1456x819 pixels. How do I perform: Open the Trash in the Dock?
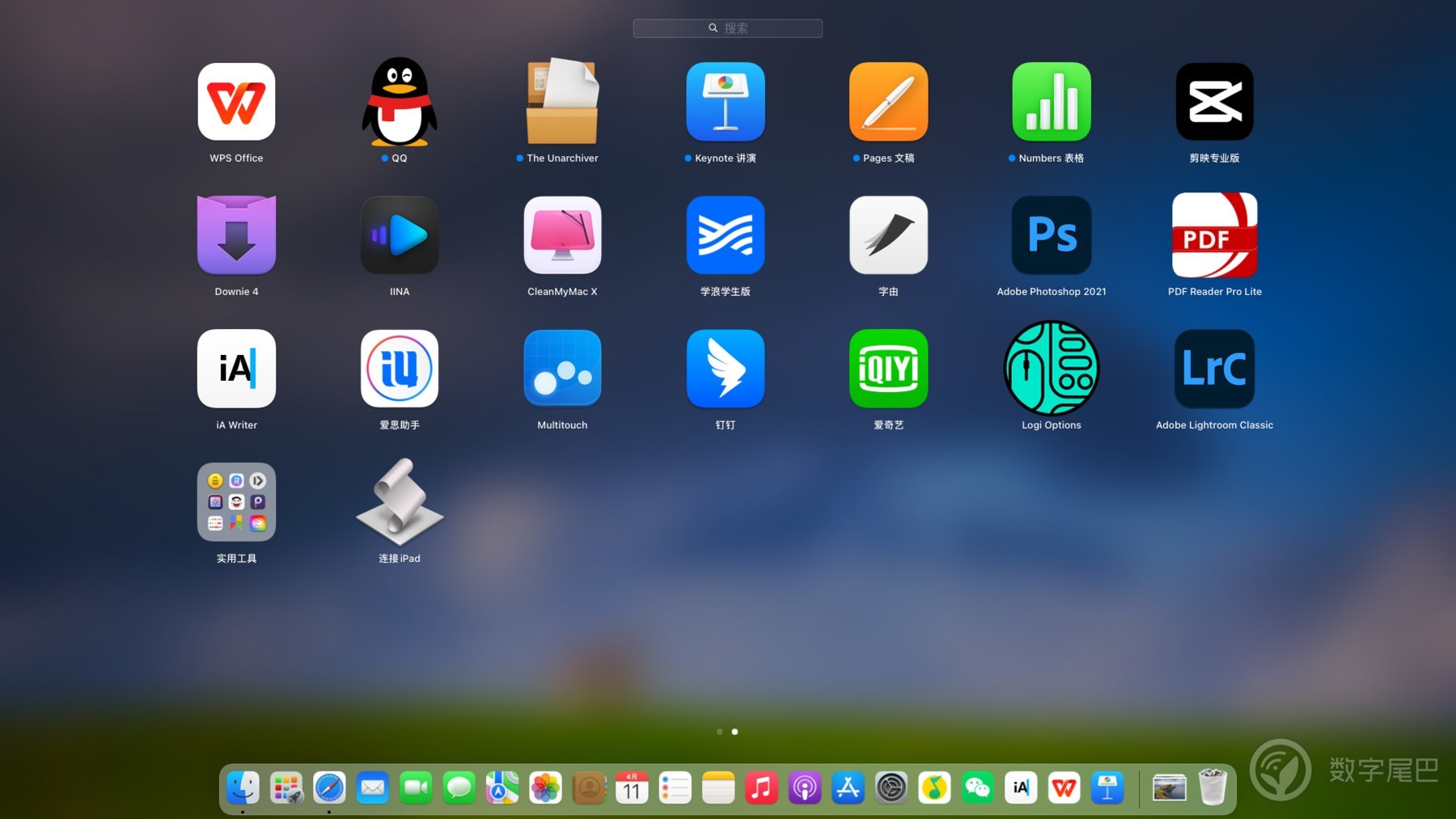pos(1213,787)
